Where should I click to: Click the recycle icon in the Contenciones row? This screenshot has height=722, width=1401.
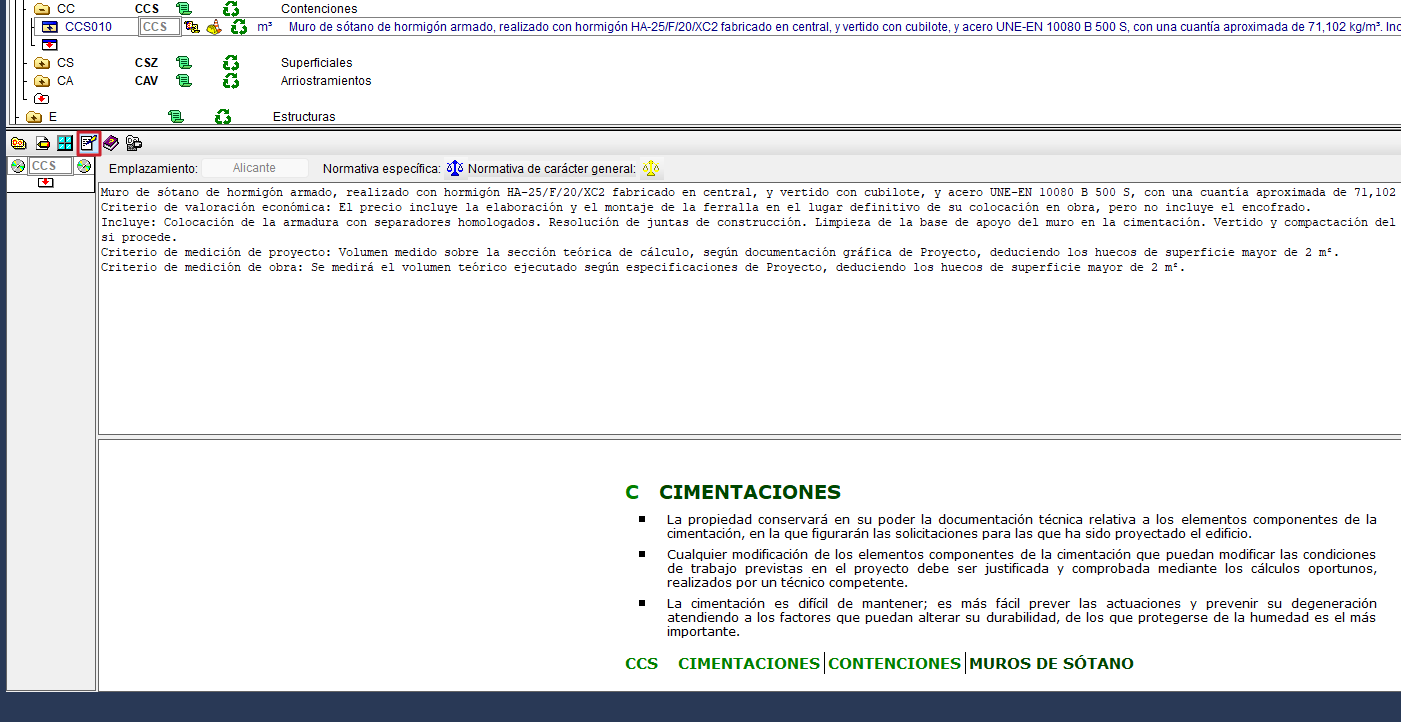[x=231, y=9]
